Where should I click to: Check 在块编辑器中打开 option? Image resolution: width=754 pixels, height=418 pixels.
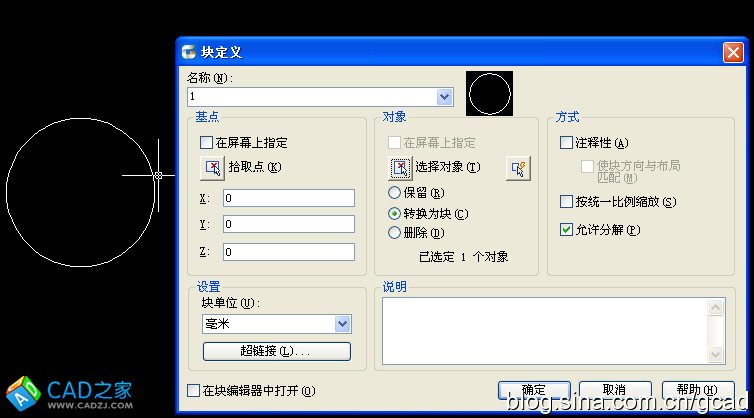pos(194,390)
